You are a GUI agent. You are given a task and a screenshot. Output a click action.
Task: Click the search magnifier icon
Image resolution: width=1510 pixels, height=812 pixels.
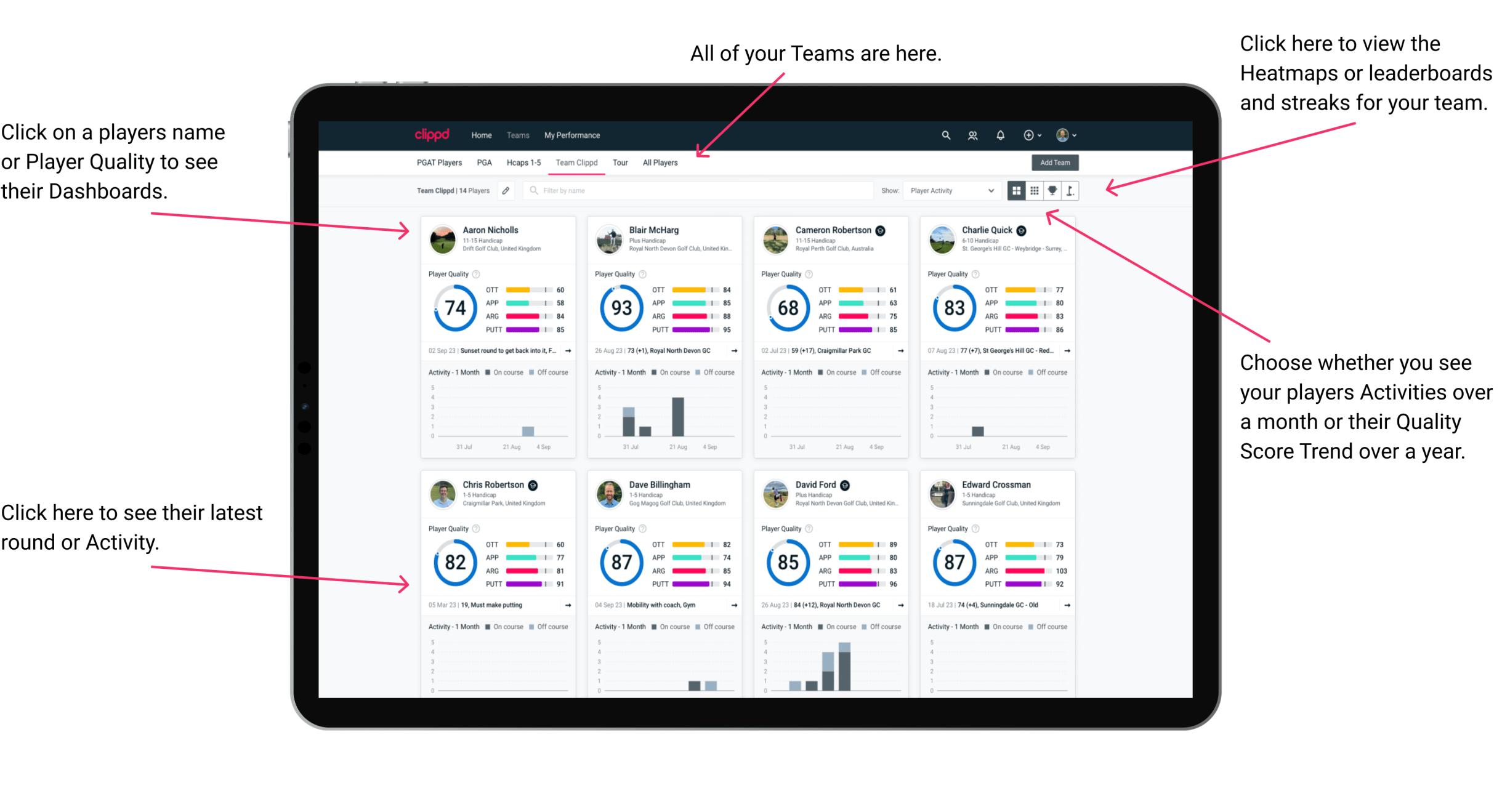tap(945, 135)
